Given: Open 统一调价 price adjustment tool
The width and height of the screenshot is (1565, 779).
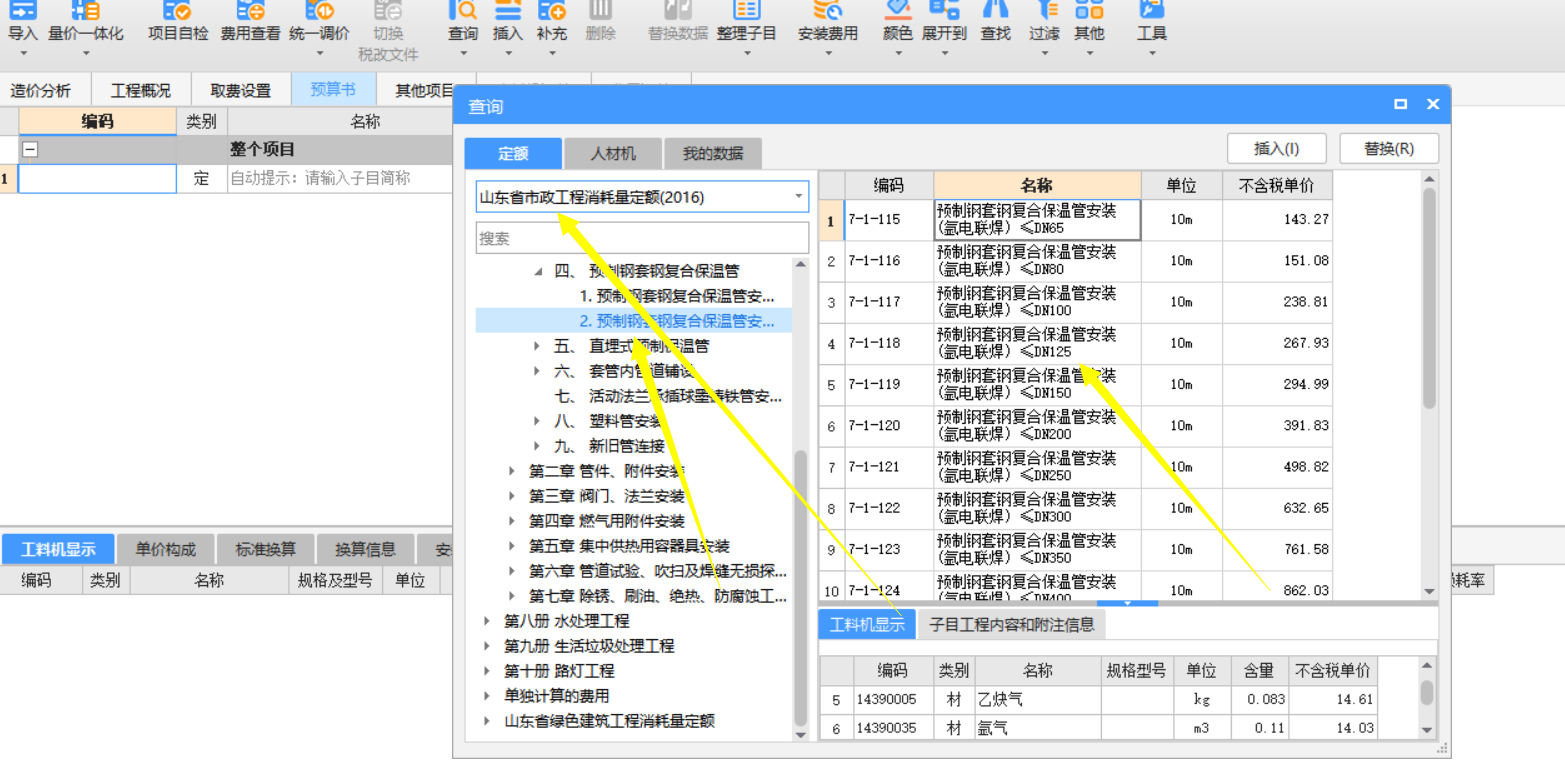Looking at the screenshot, I should click(x=319, y=22).
